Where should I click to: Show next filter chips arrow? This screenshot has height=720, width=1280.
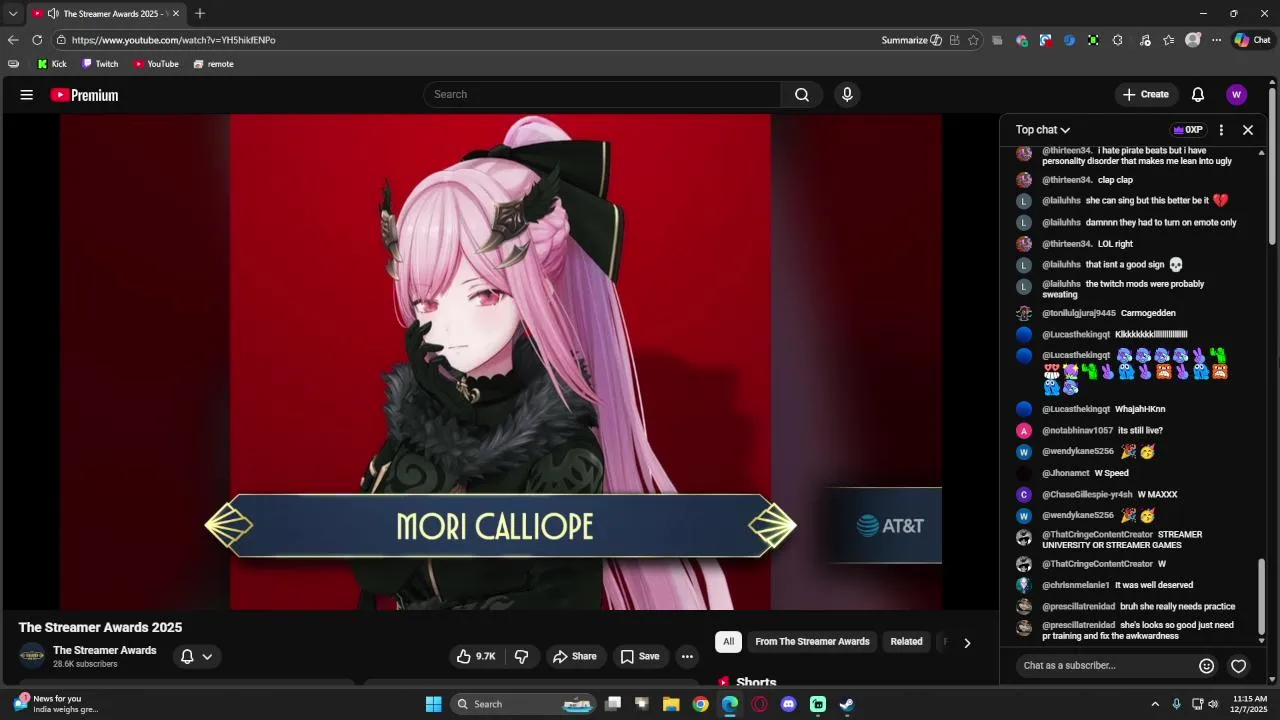(967, 643)
